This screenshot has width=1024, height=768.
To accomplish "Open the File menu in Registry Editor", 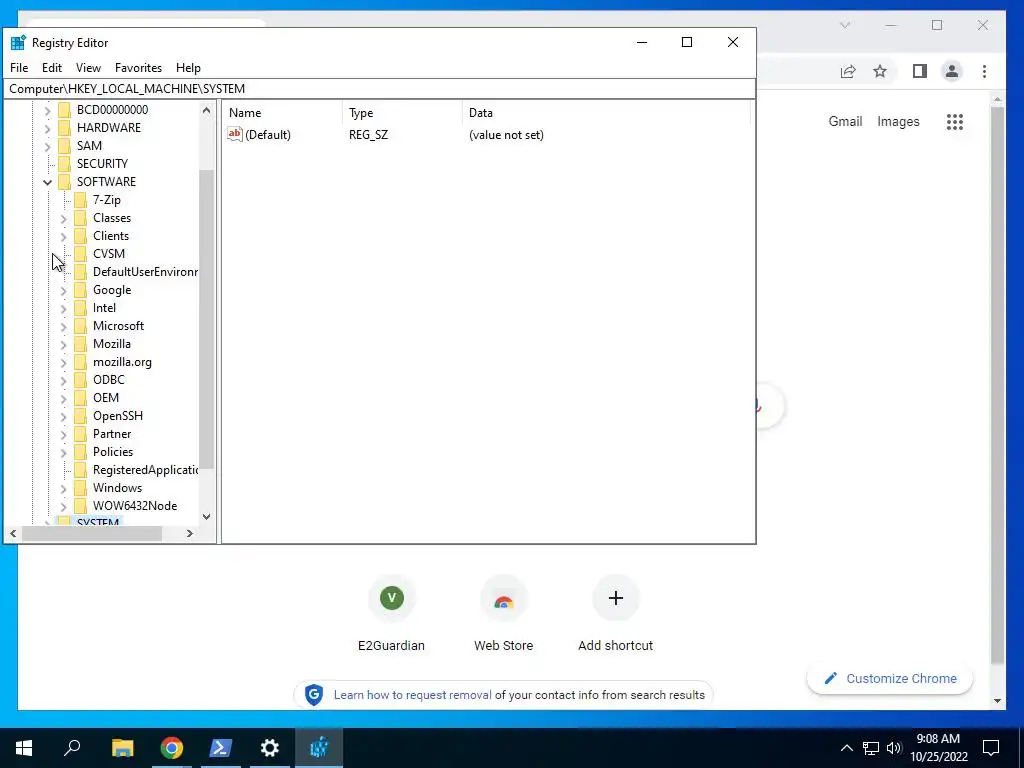I will point(19,68).
